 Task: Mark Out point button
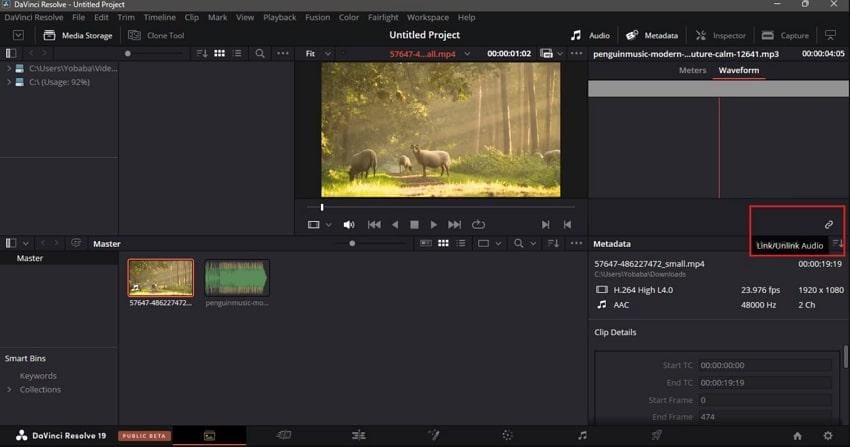[x=567, y=224]
